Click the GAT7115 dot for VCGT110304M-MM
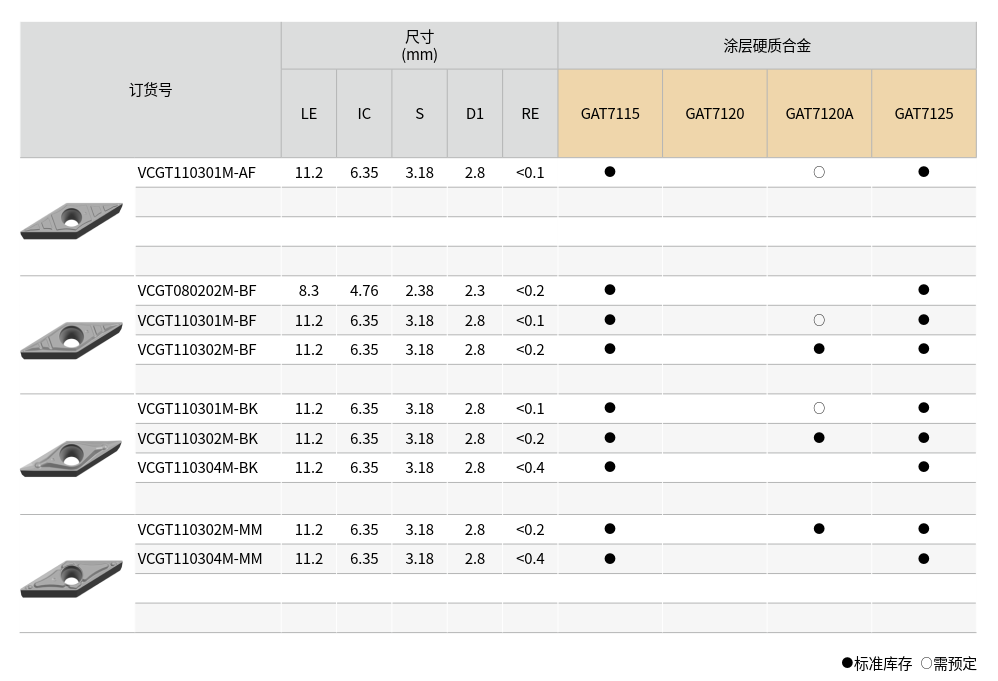 (x=610, y=558)
